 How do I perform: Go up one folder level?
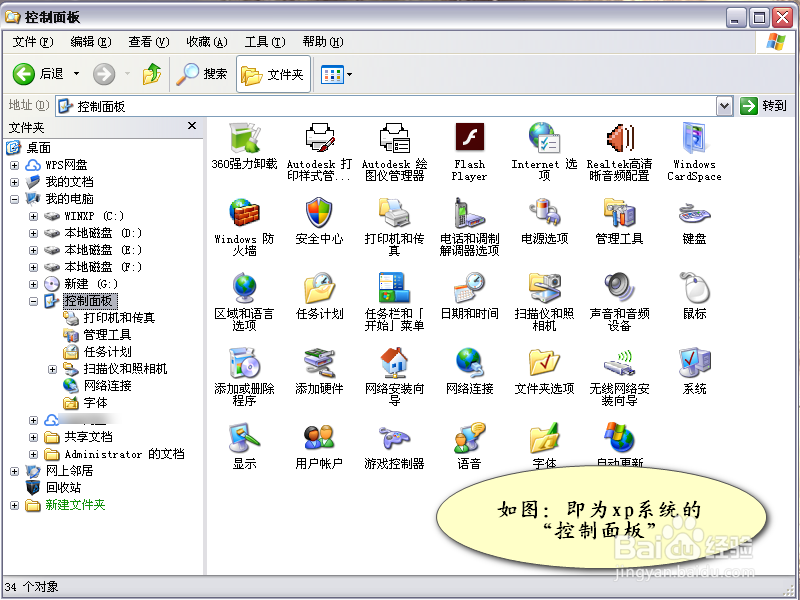tap(152, 74)
